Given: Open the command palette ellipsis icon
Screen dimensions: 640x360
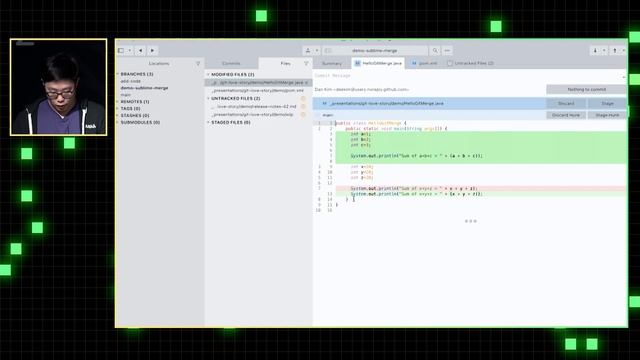Looking at the screenshot, I should 447,51.
